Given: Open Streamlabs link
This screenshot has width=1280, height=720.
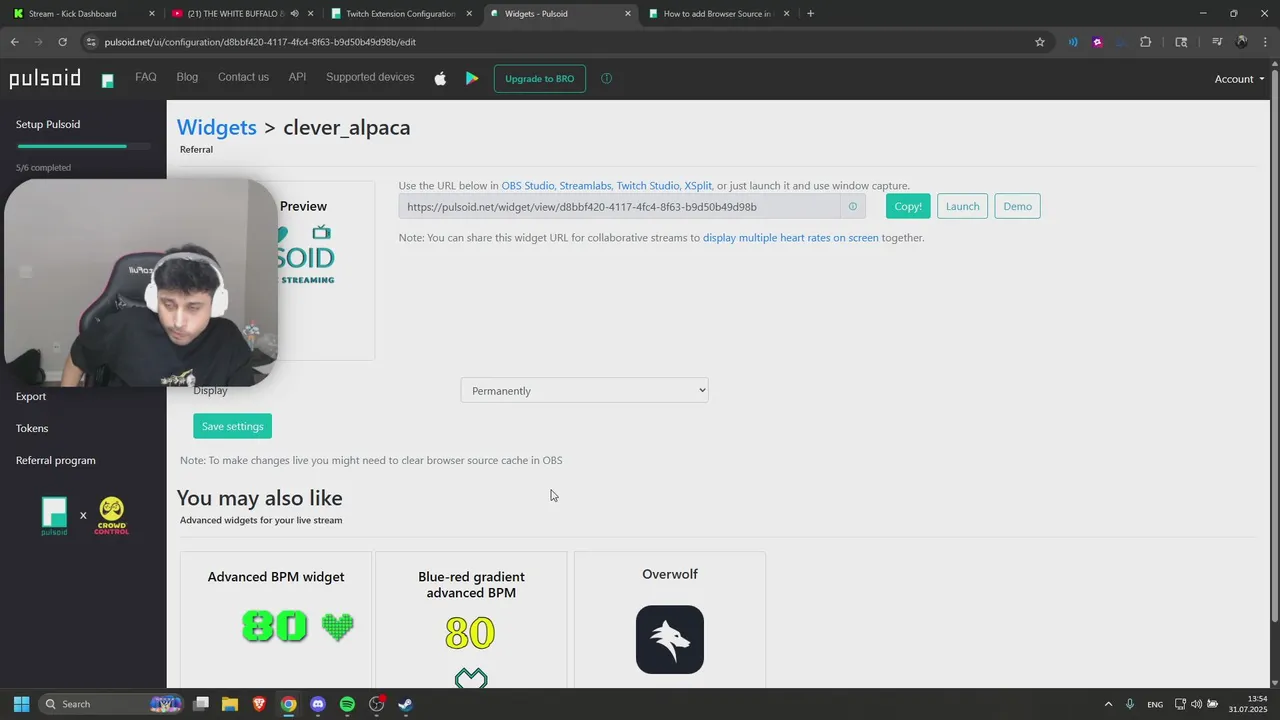Looking at the screenshot, I should (x=585, y=186).
